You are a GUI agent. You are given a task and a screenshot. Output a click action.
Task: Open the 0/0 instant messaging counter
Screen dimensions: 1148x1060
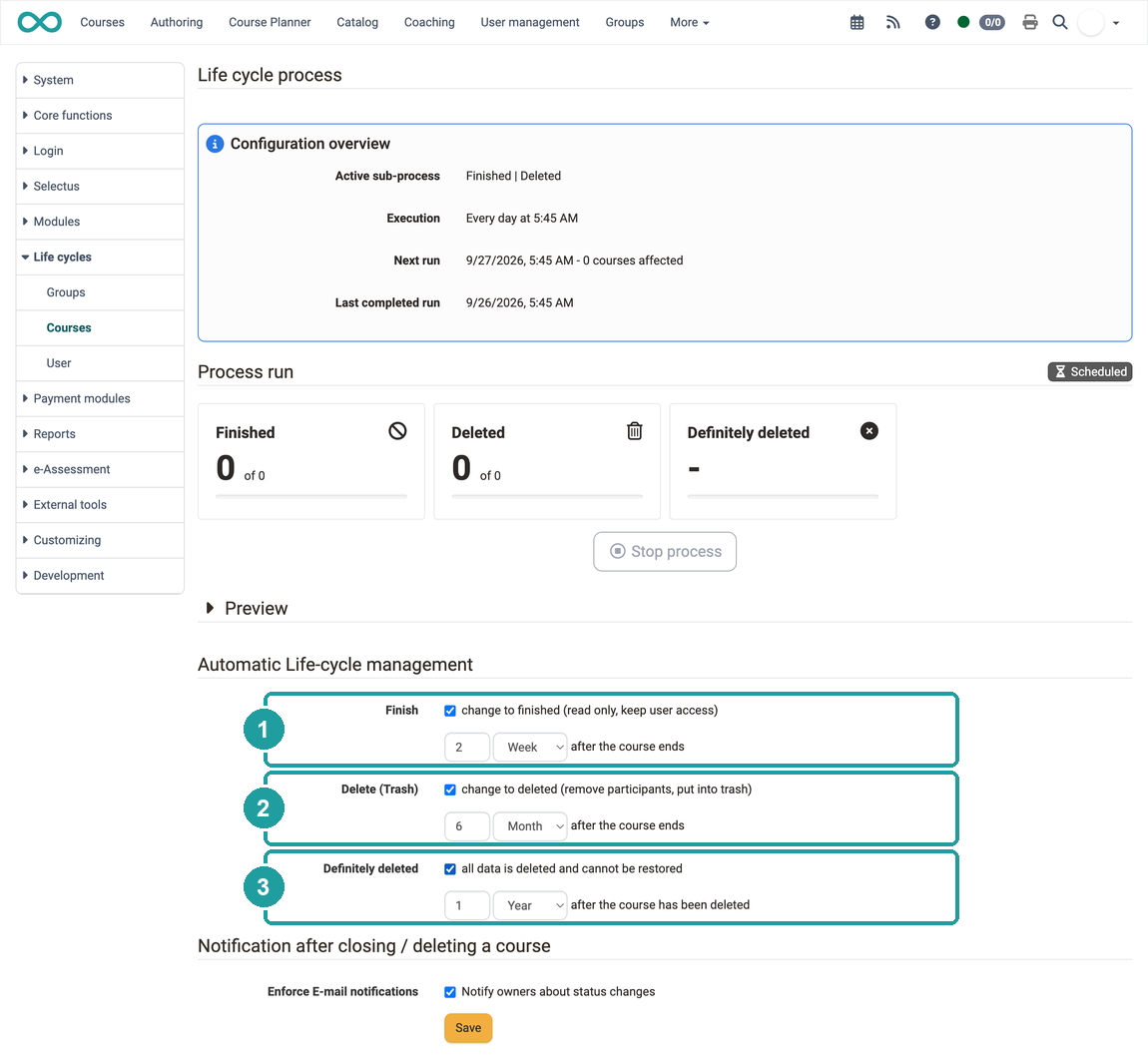[x=992, y=22]
